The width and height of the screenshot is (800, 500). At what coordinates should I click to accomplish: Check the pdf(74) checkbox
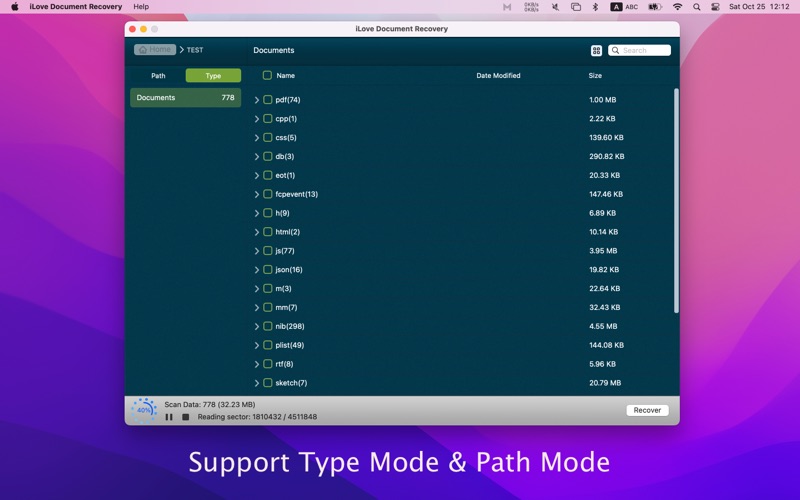[x=267, y=99]
